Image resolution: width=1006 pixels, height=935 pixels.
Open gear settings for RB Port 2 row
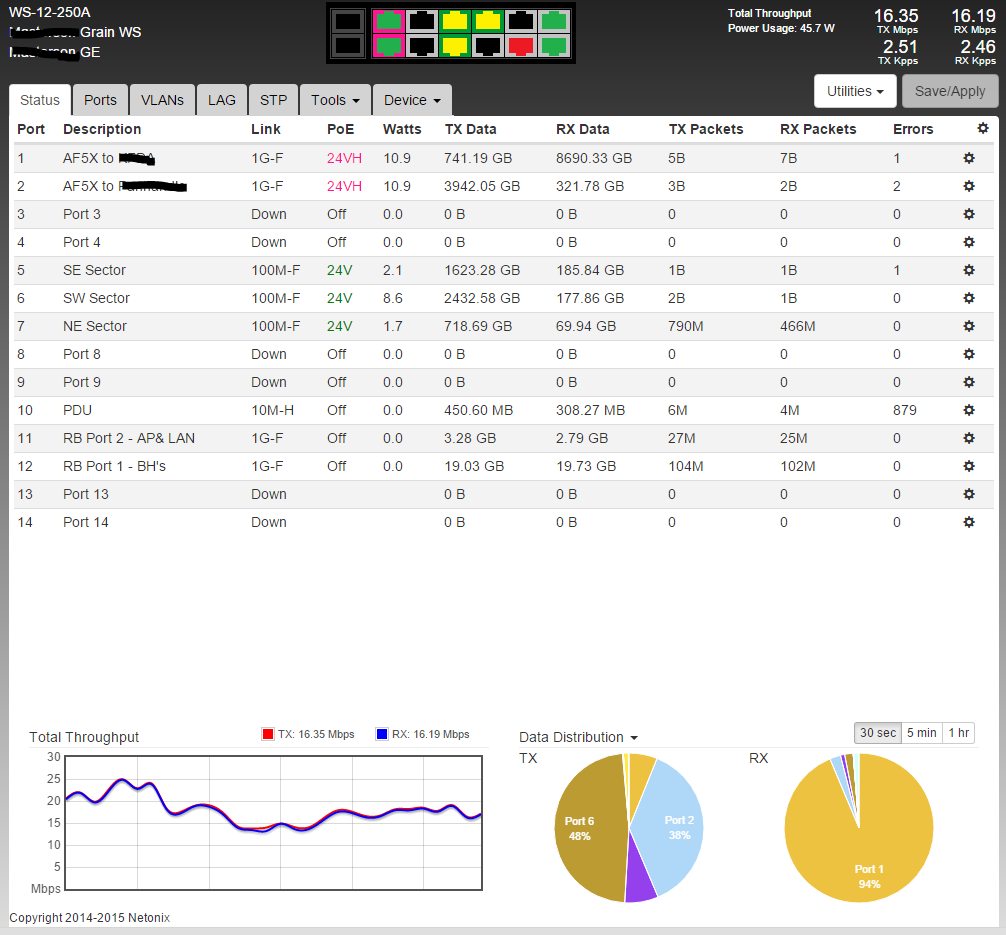click(969, 438)
